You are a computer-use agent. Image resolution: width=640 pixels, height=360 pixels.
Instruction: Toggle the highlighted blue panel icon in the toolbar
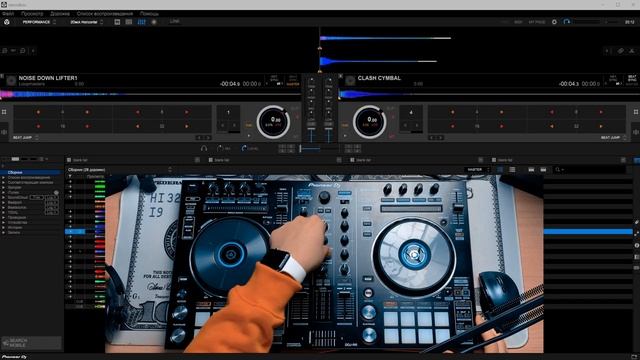(142, 22)
